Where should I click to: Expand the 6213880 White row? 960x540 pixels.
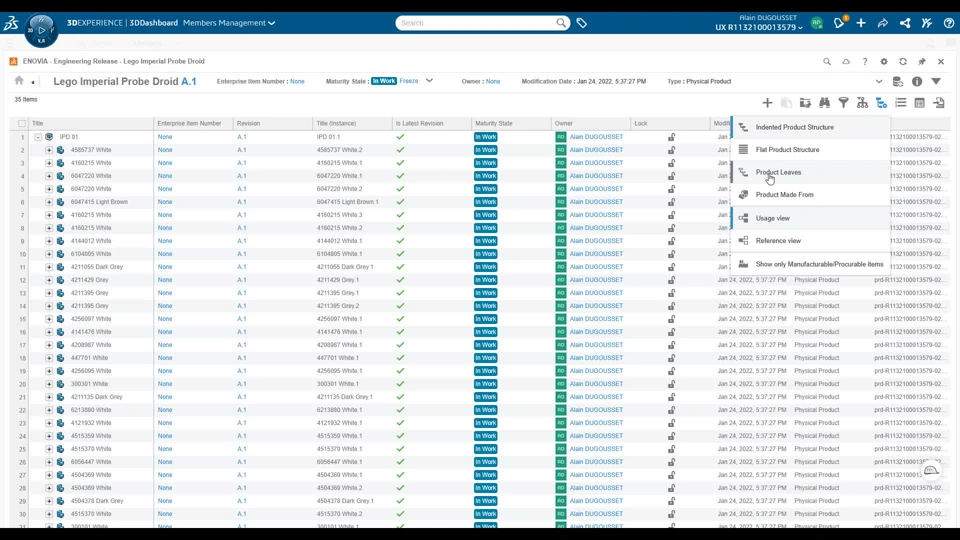pos(49,410)
